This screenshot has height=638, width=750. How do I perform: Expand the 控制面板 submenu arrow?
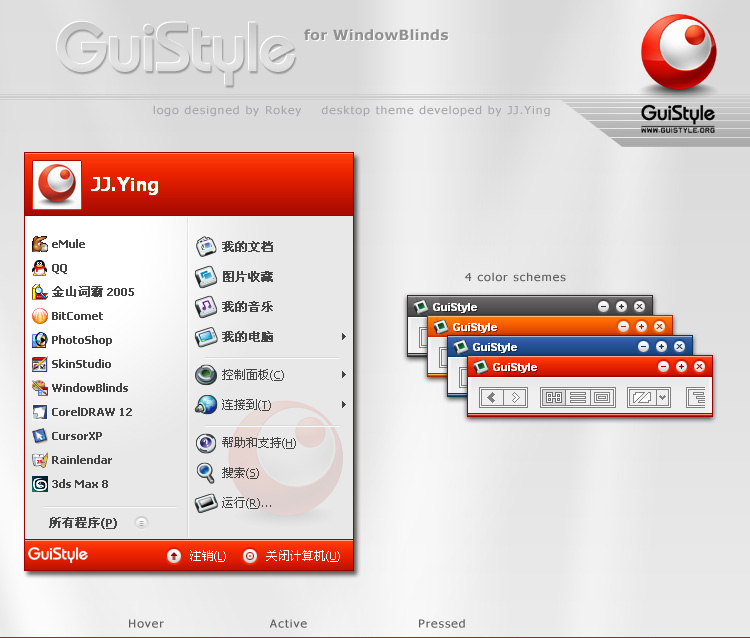[343, 374]
